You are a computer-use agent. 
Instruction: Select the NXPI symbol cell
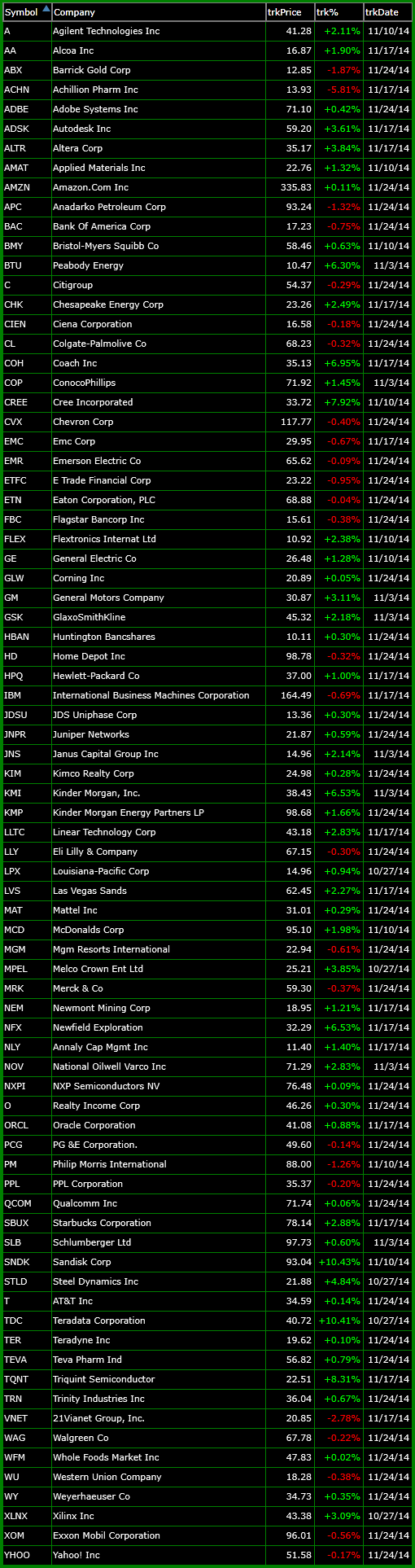27,1086
